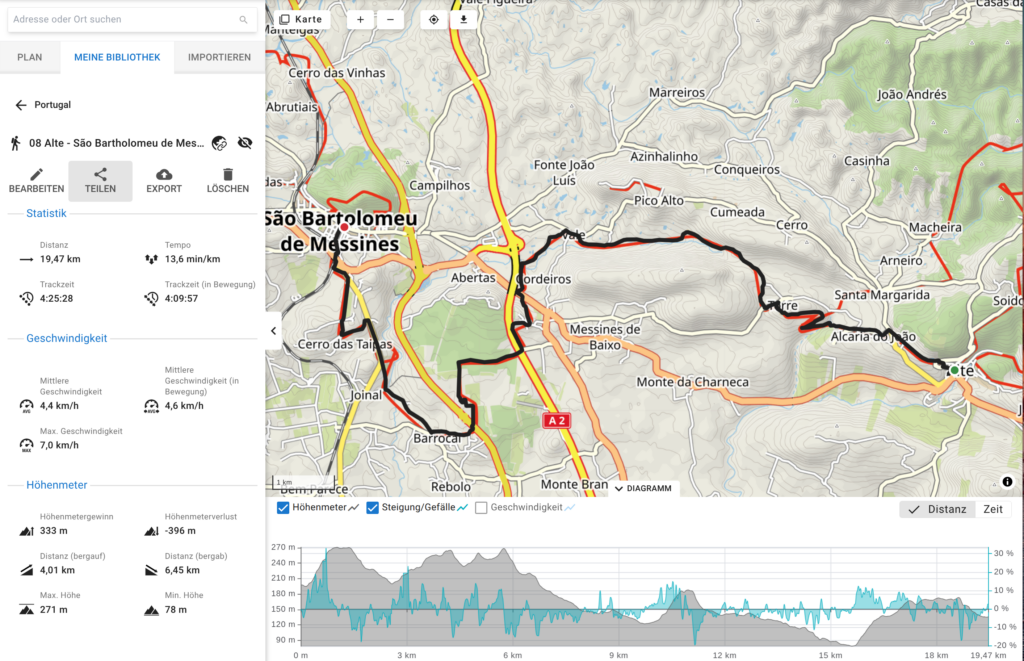This screenshot has width=1024, height=661.
Task: Click the address search field
Action: click(125, 19)
